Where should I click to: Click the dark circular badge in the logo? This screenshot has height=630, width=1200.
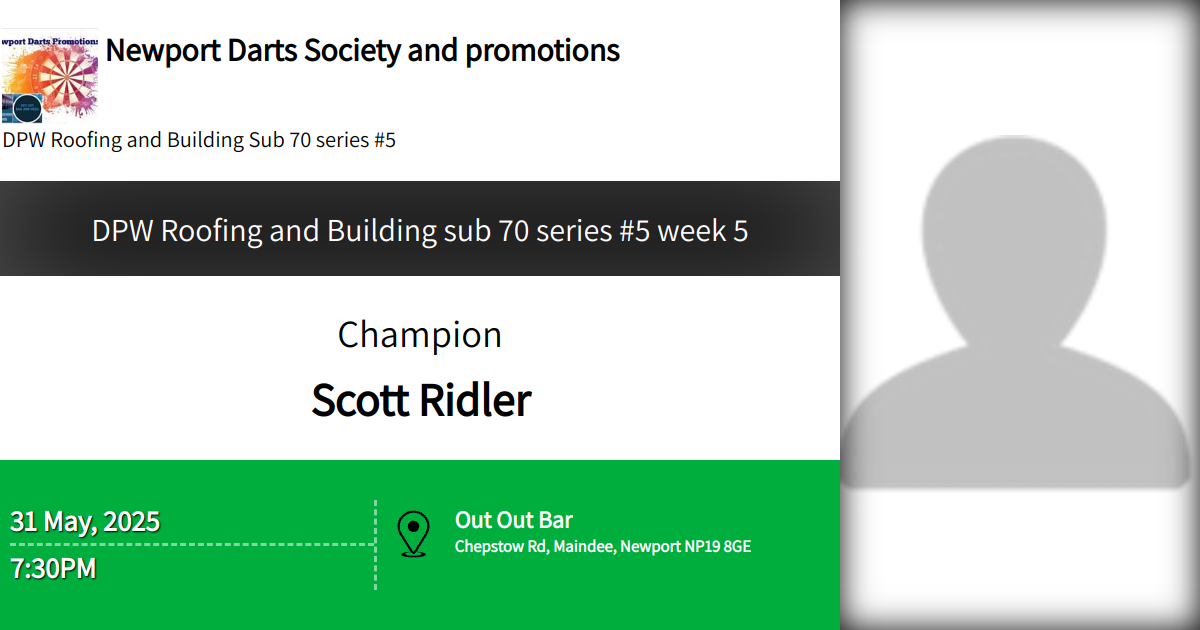(28, 107)
